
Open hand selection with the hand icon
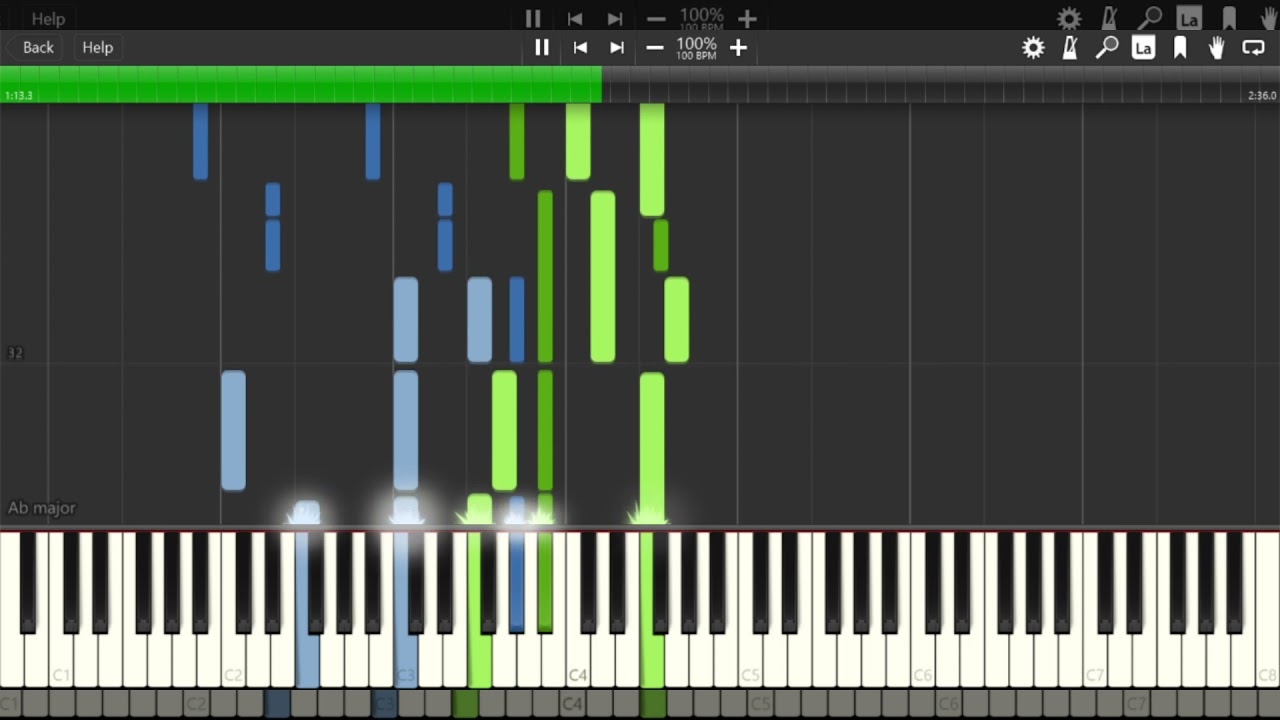(x=1217, y=47)
